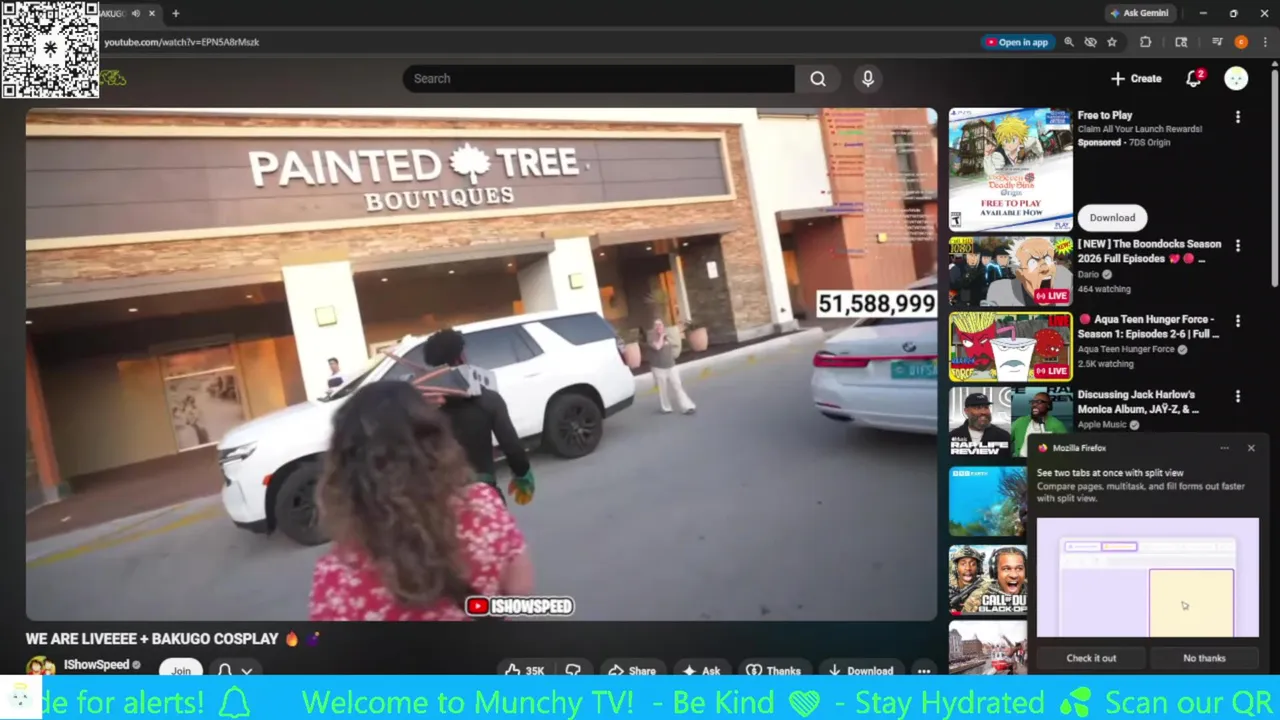
Task: Bookmark this page with the star icon
Action: tap(1112, 42)
